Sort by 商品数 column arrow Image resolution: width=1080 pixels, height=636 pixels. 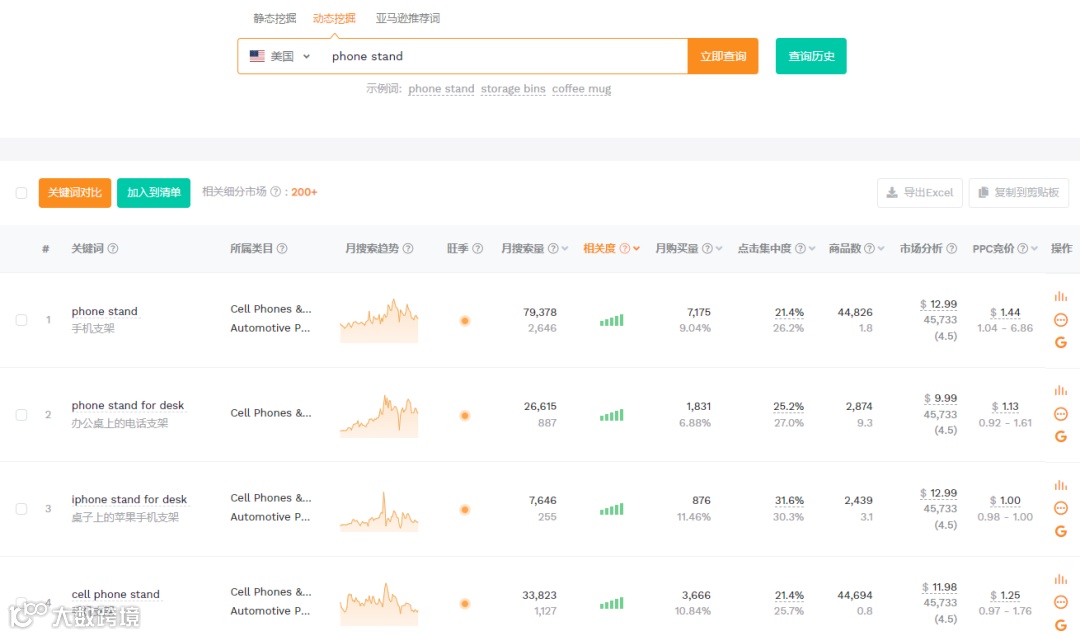pos(881,249)
